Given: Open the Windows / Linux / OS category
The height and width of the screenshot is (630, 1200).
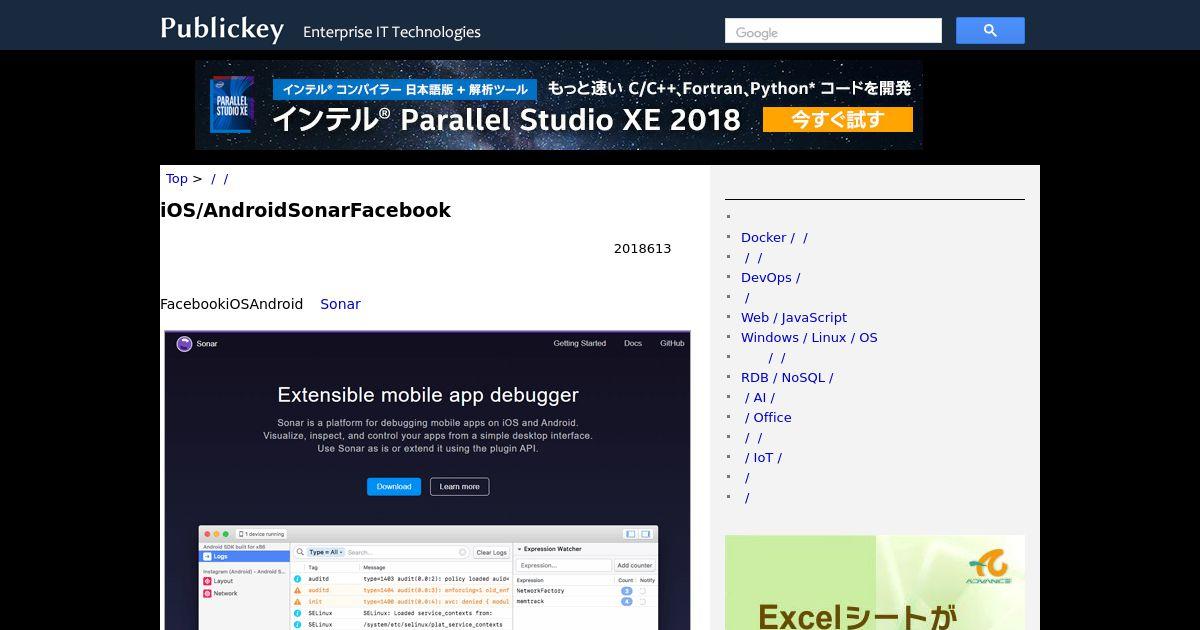Looking at the screenshot, I should coord(809,337).
